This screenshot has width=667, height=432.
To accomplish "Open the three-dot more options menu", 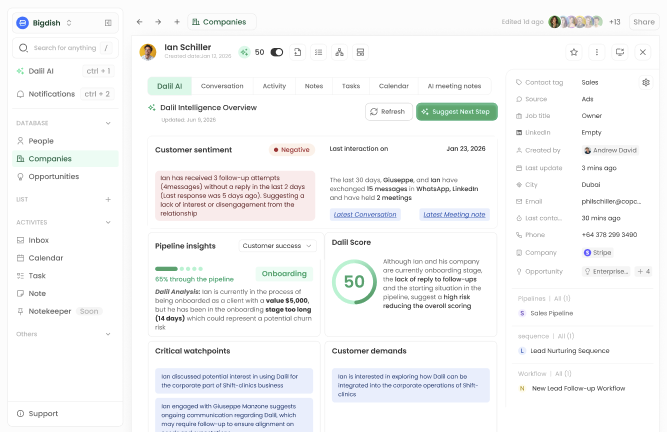I will click(x=597, y=52).
